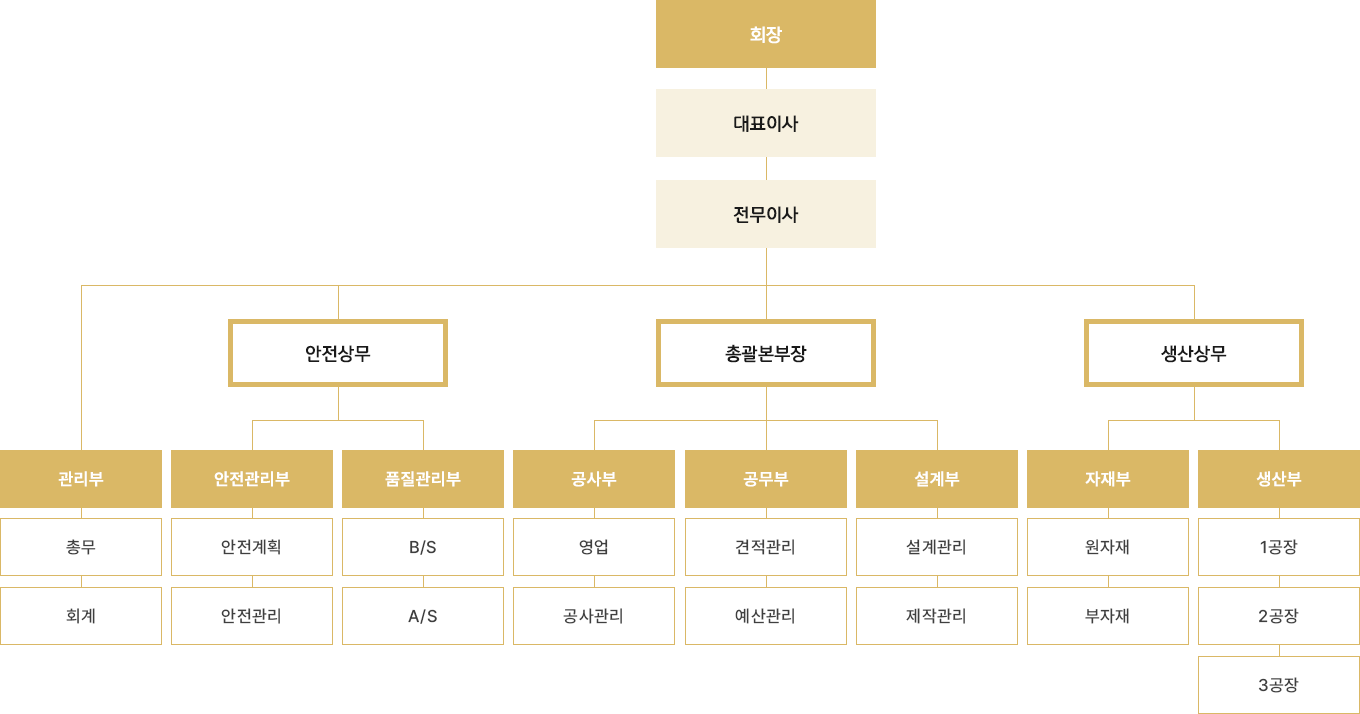1360x714 pixels.
Task: Select the 안전관리부 department header
Action: click(x=252, y=479)
